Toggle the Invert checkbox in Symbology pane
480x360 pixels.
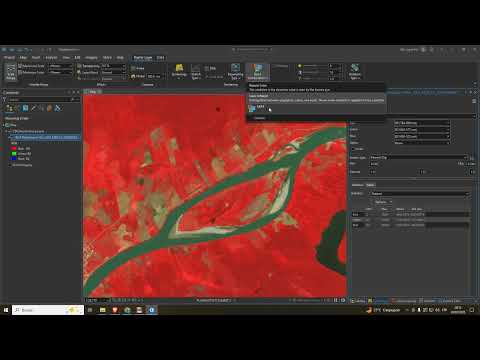click(x=353, y=149)
